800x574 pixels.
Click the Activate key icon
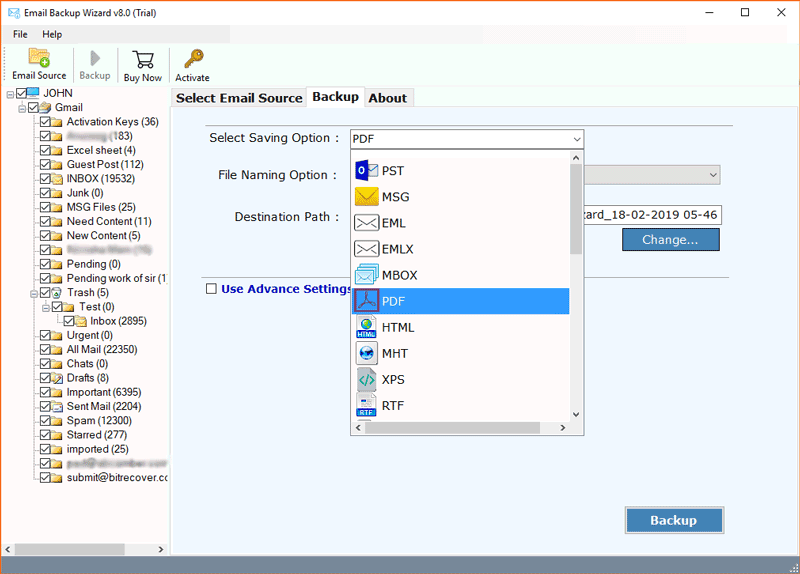193,59
